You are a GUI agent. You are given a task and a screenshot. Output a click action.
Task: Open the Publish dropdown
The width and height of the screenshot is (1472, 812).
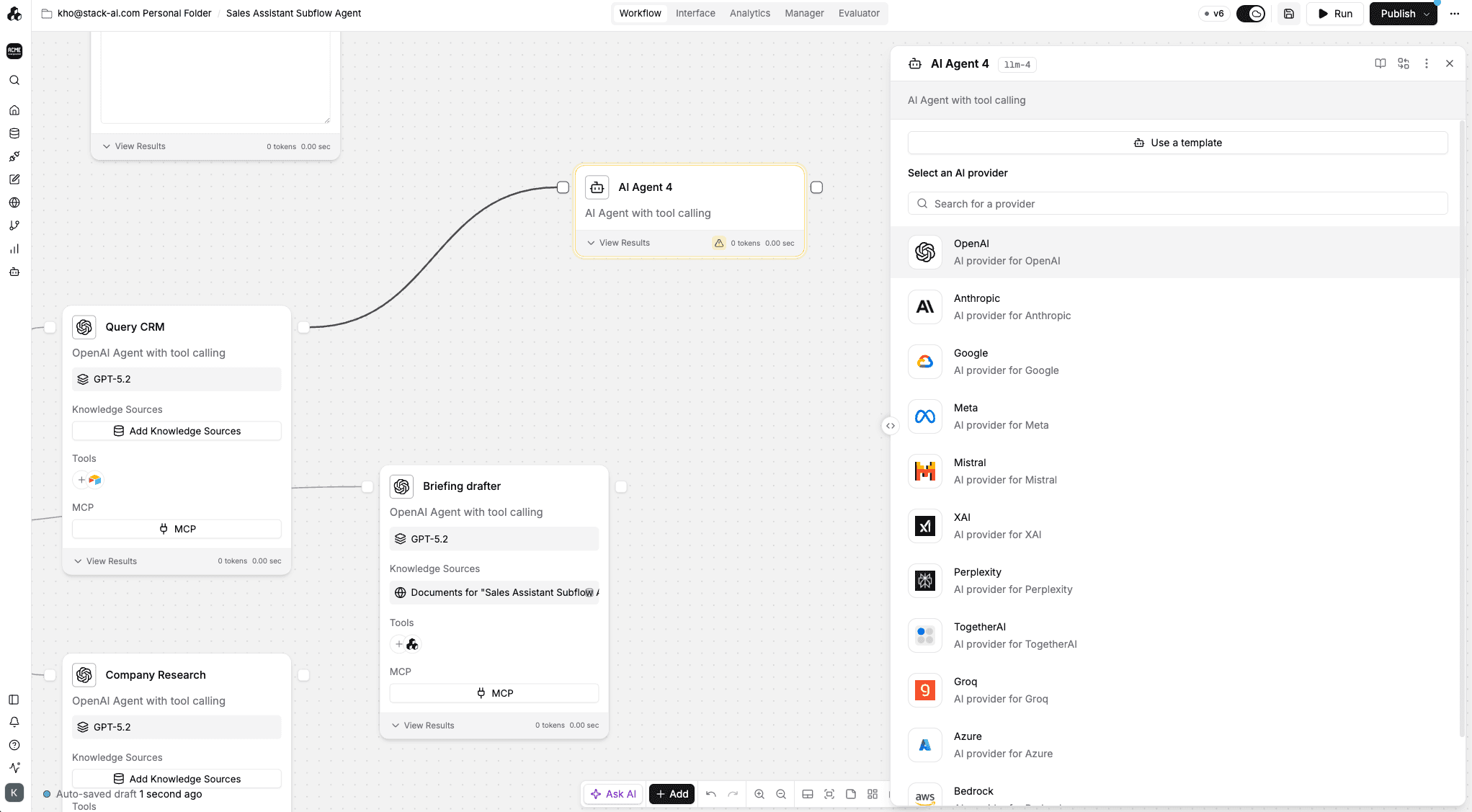[1427, 14]
